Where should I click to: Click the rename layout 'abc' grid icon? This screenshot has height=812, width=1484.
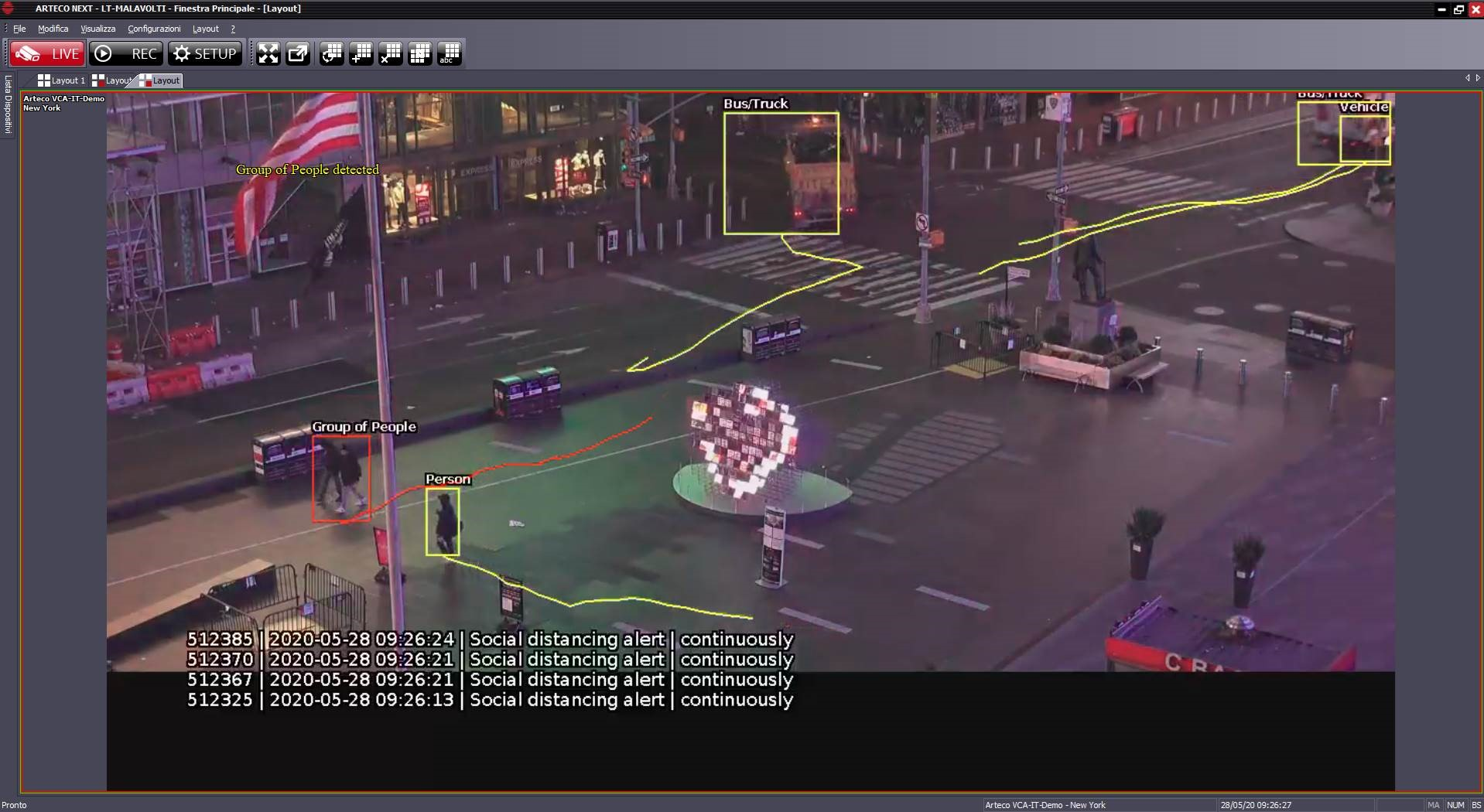[x=450, y=53]
